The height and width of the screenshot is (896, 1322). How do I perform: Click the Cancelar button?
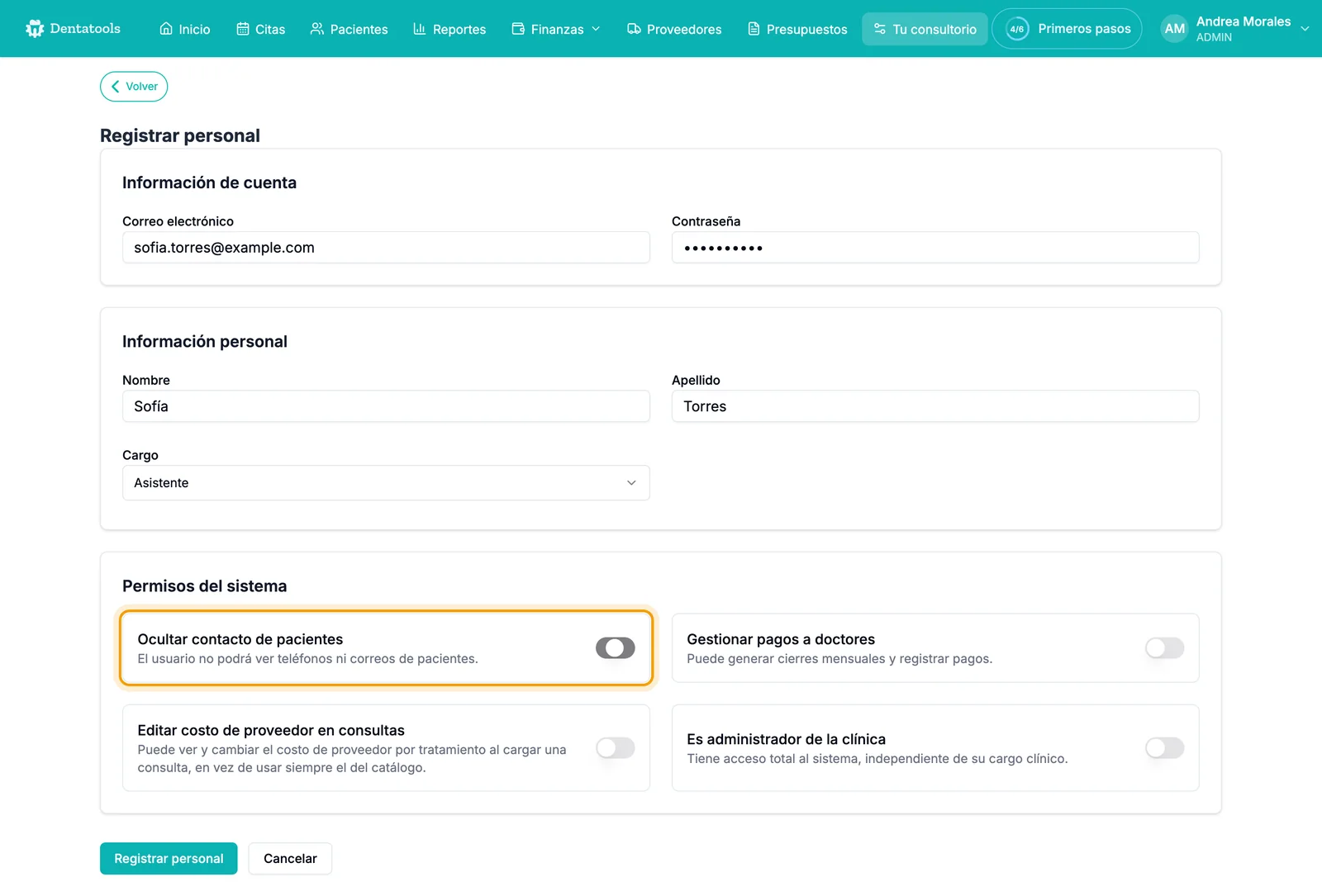point(290,859)
